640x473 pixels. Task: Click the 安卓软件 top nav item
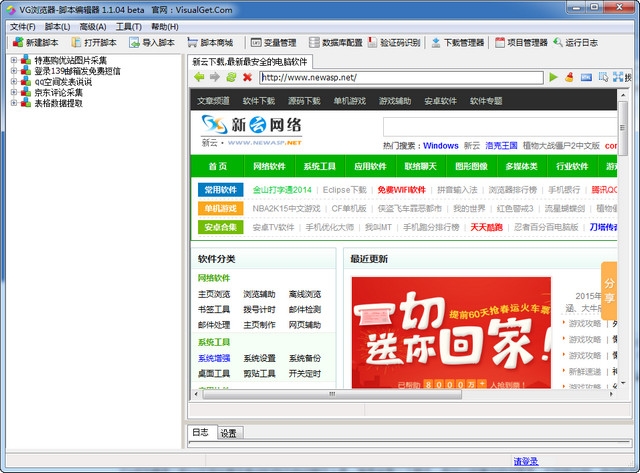(440, 101)
